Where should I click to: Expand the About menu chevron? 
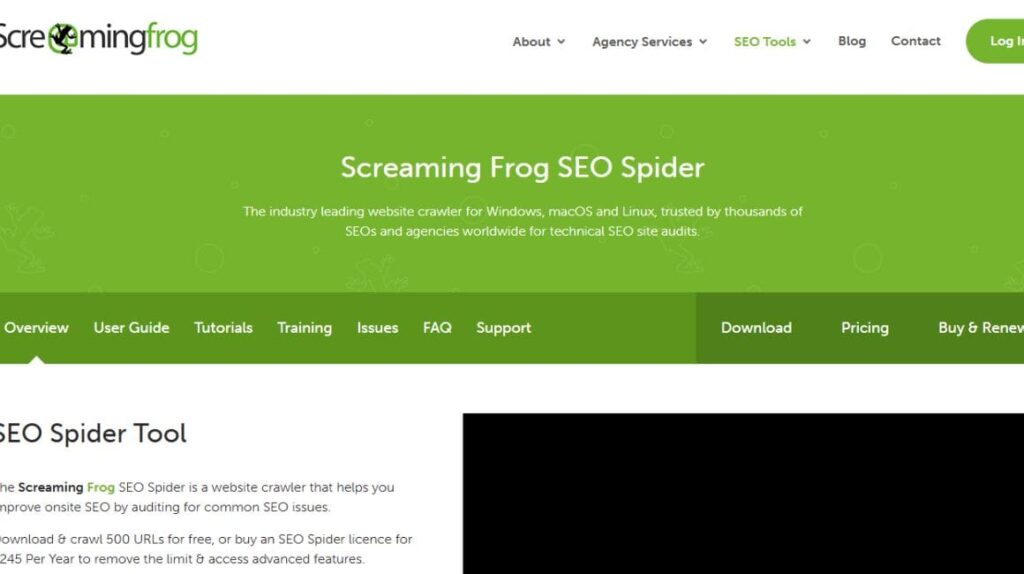pyautogui.click(x=561, y=42)
